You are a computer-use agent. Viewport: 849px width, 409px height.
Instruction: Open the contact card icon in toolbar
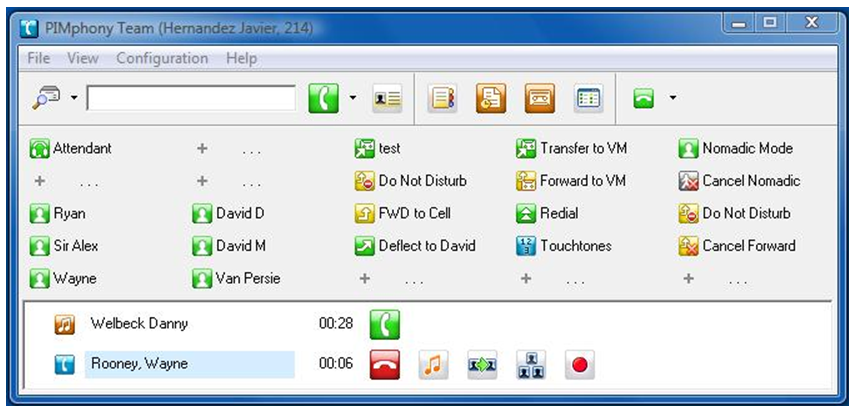[387, 98]
